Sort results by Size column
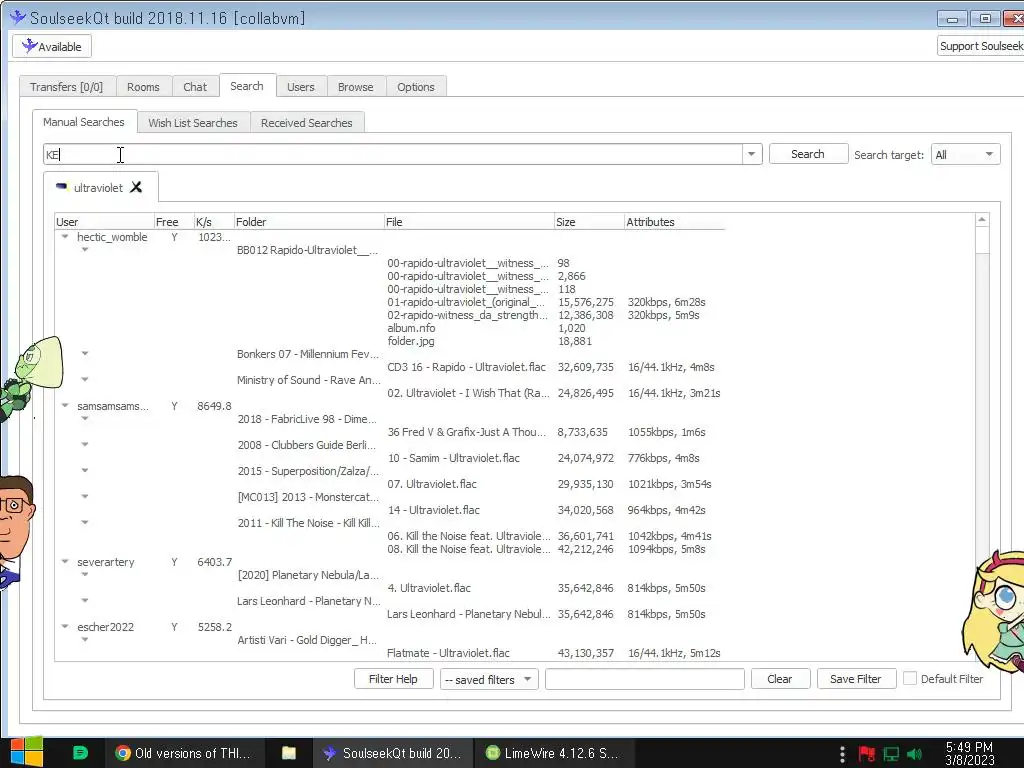The height and width of the screenshot is (768, 1024). pos(588,222)
